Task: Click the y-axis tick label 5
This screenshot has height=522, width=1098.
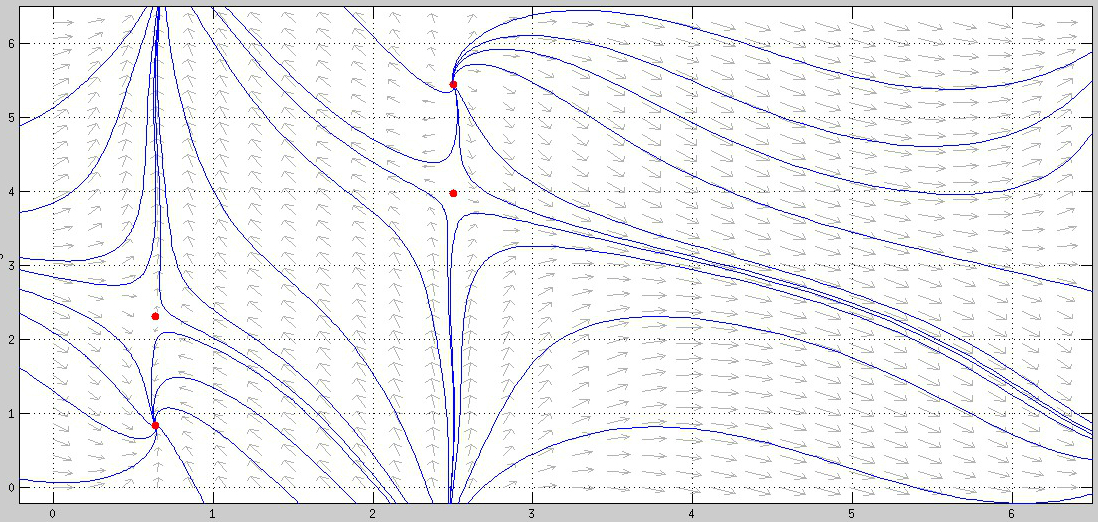Action: tap(9, 118)
